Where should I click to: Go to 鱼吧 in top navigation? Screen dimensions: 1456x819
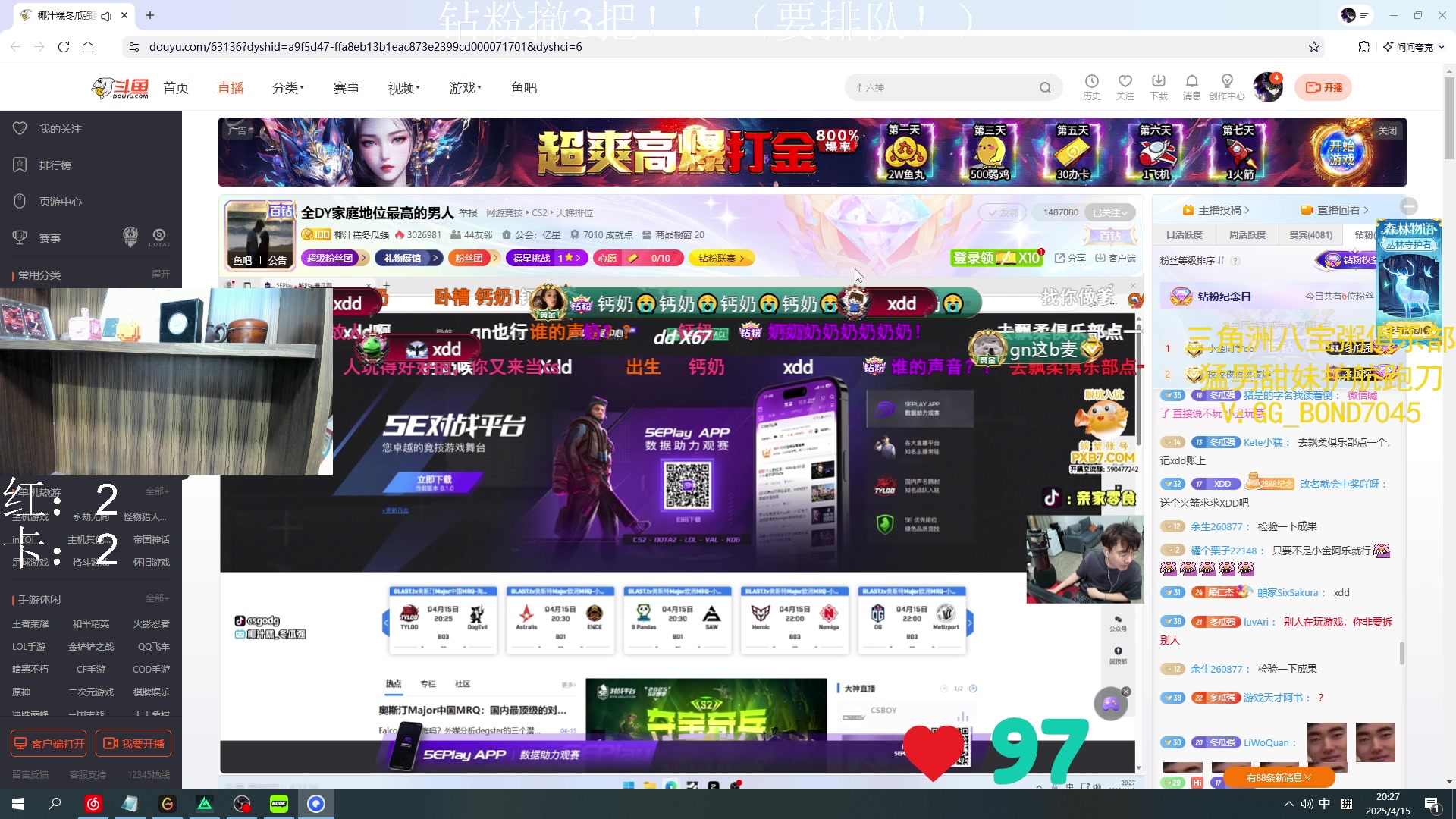click(x=524, y=88)
